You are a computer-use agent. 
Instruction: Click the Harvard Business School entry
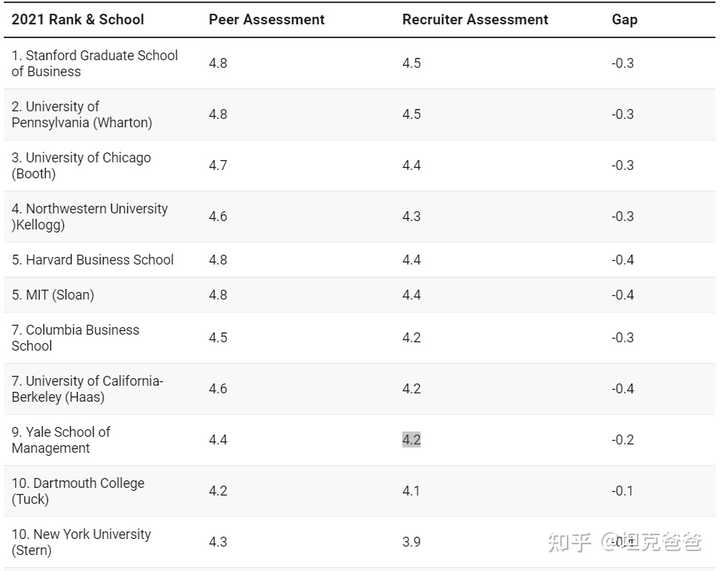[93, 260]
